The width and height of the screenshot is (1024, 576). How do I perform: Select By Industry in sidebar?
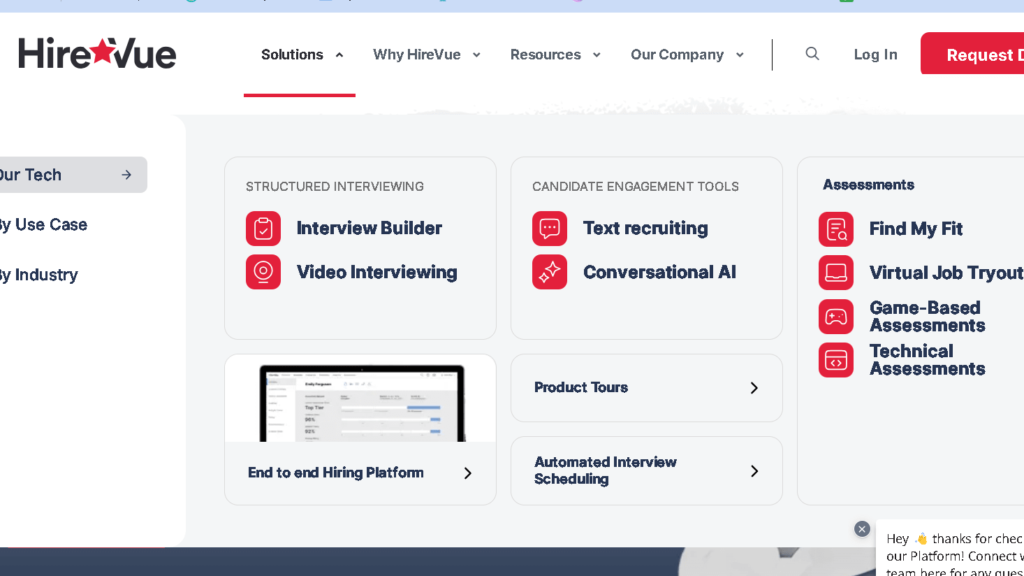39,275
